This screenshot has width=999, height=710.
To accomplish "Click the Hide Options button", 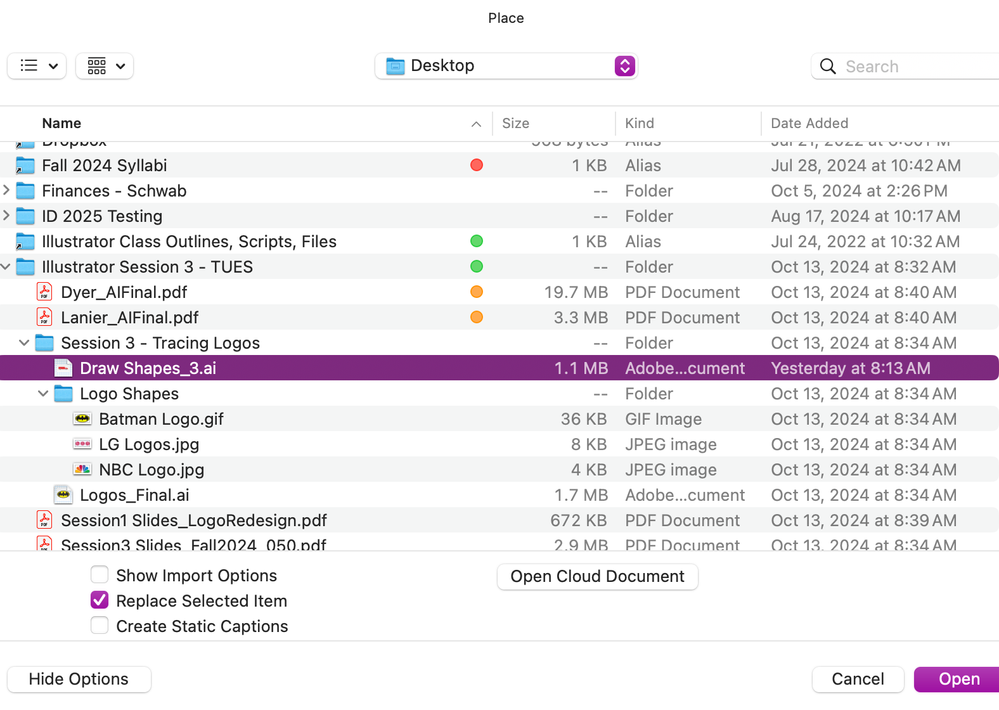I will pyautogui.click(x=78, y=679).
